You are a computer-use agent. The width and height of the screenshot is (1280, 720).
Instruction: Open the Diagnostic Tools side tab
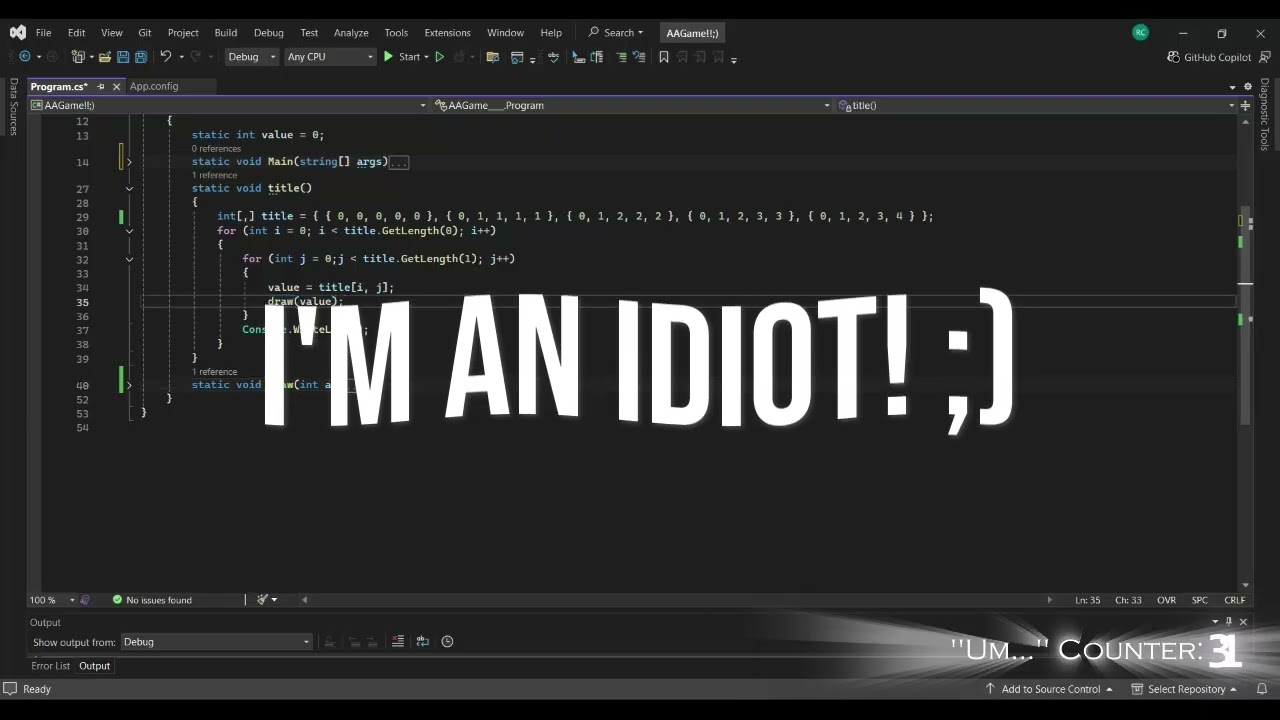pos(1265,114)
